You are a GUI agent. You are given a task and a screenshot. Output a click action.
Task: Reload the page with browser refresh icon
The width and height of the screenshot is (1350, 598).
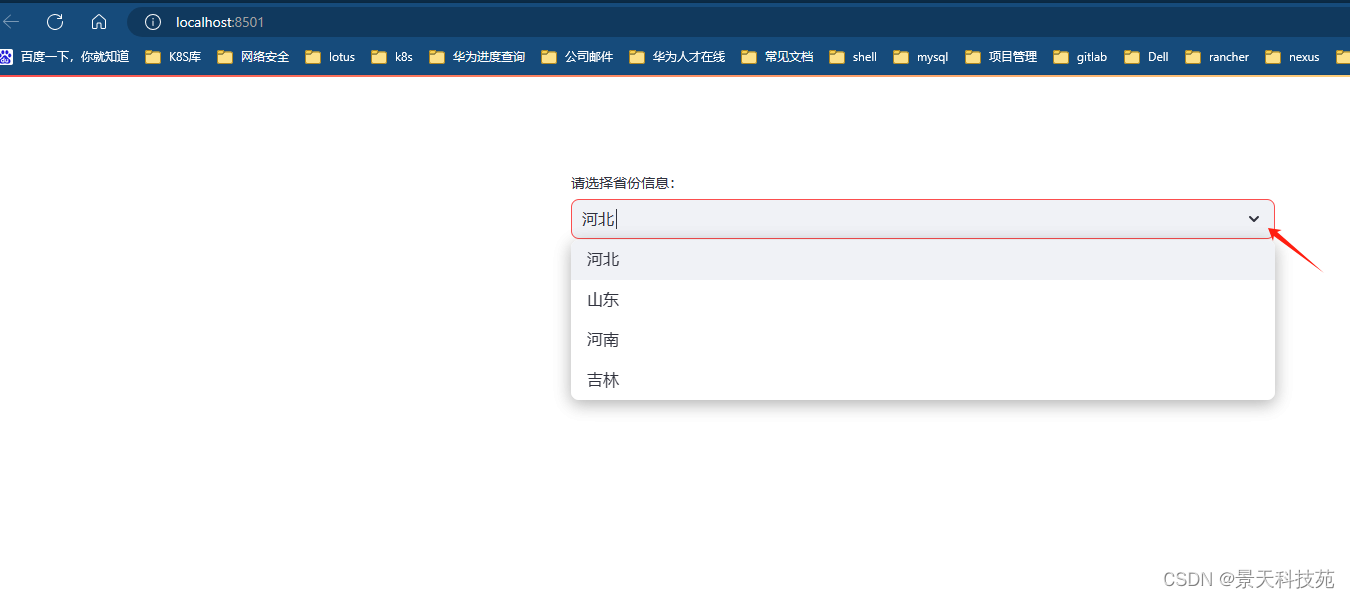(x=55, y=22)
